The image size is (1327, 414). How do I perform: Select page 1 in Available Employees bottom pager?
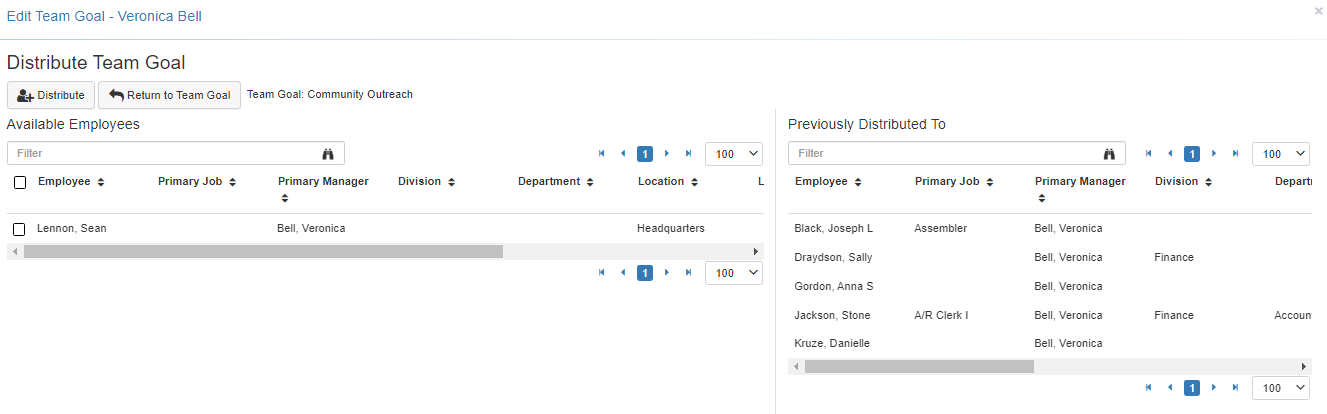pos(645,273)
